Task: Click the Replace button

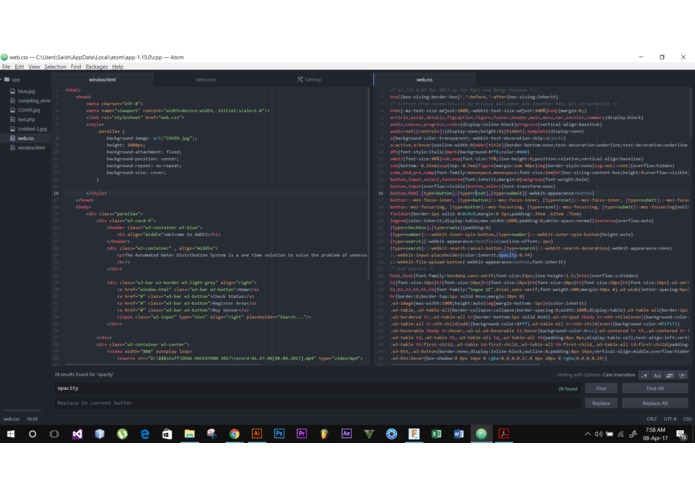Action: (601, 403)
